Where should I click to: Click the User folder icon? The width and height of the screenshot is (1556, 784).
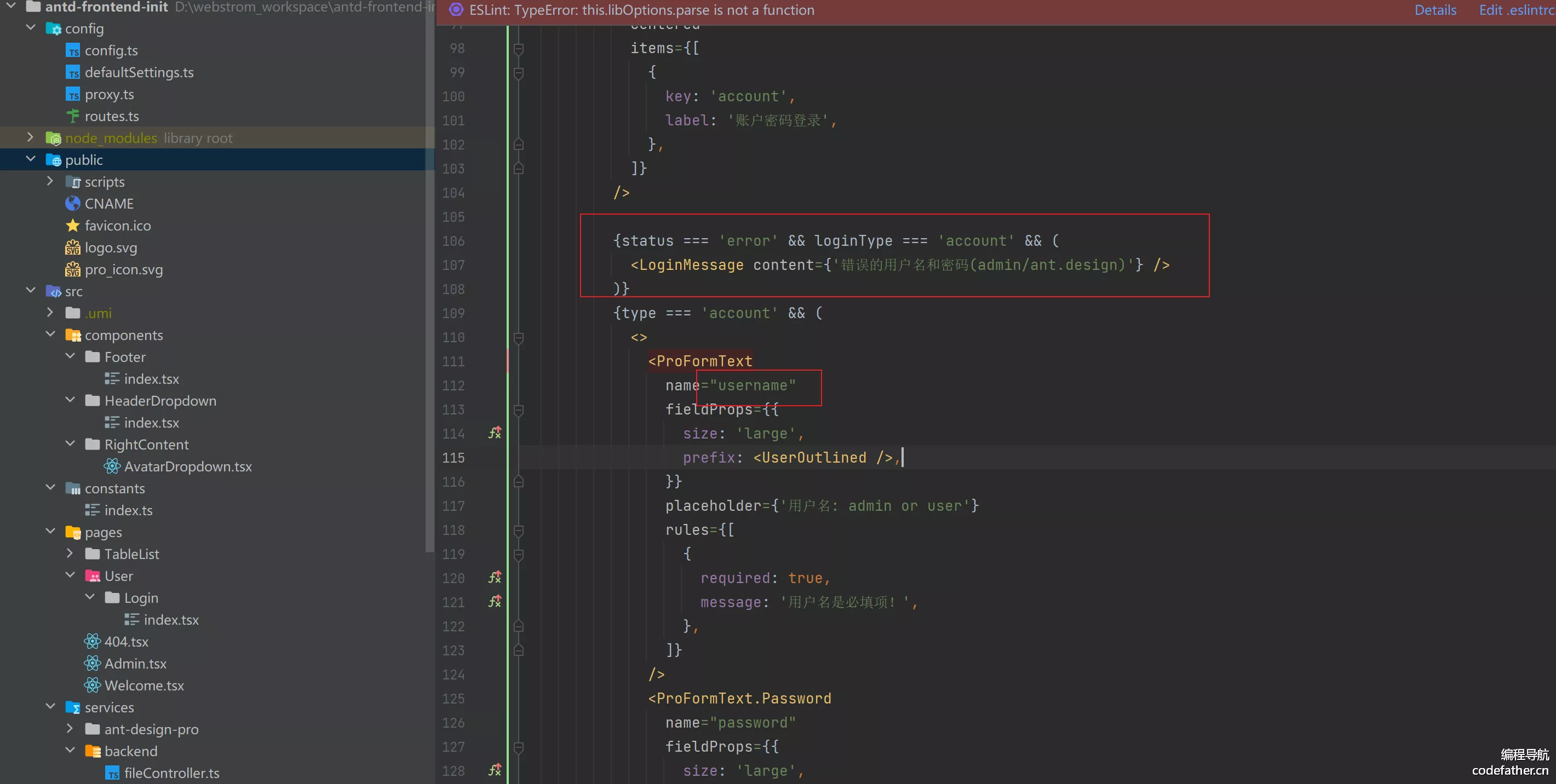pos(93,575)
